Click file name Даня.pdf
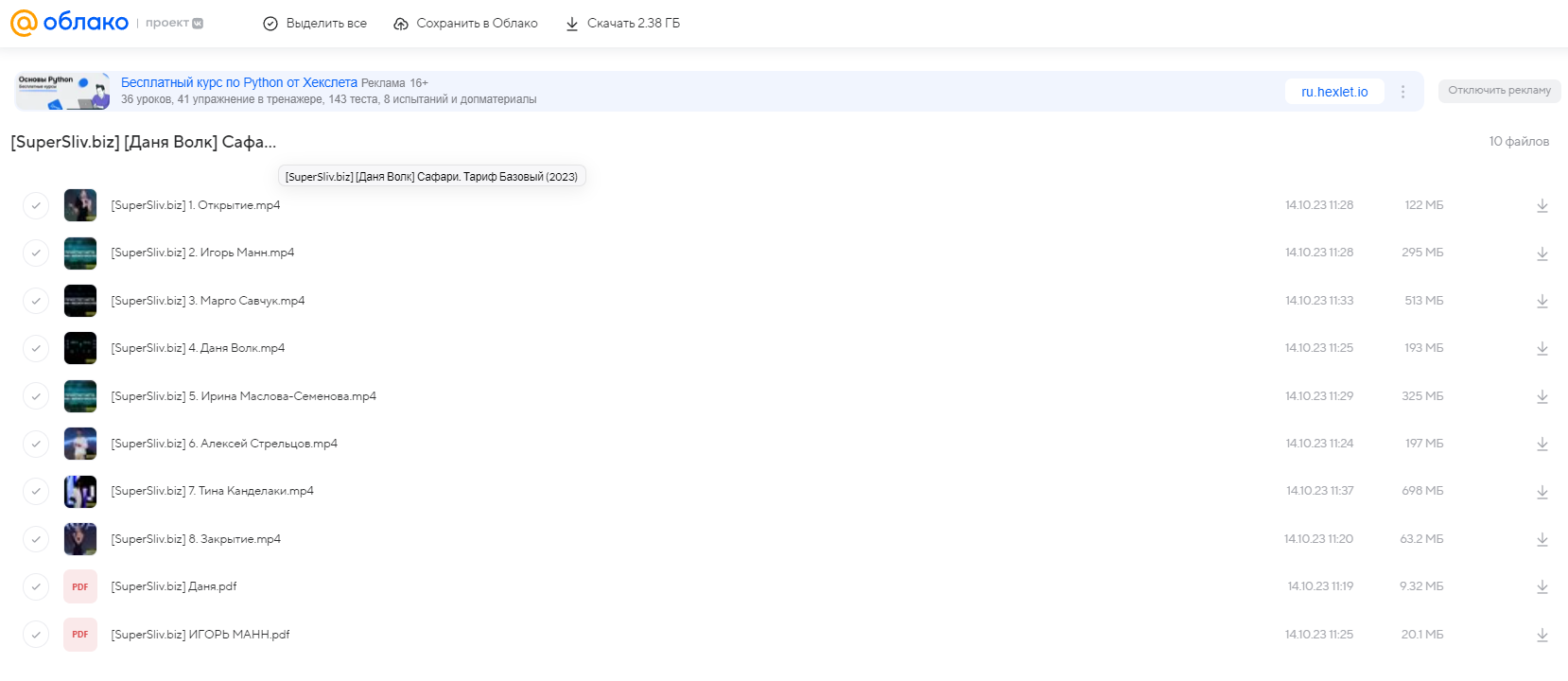1568x681 pixels. [174, 586]
